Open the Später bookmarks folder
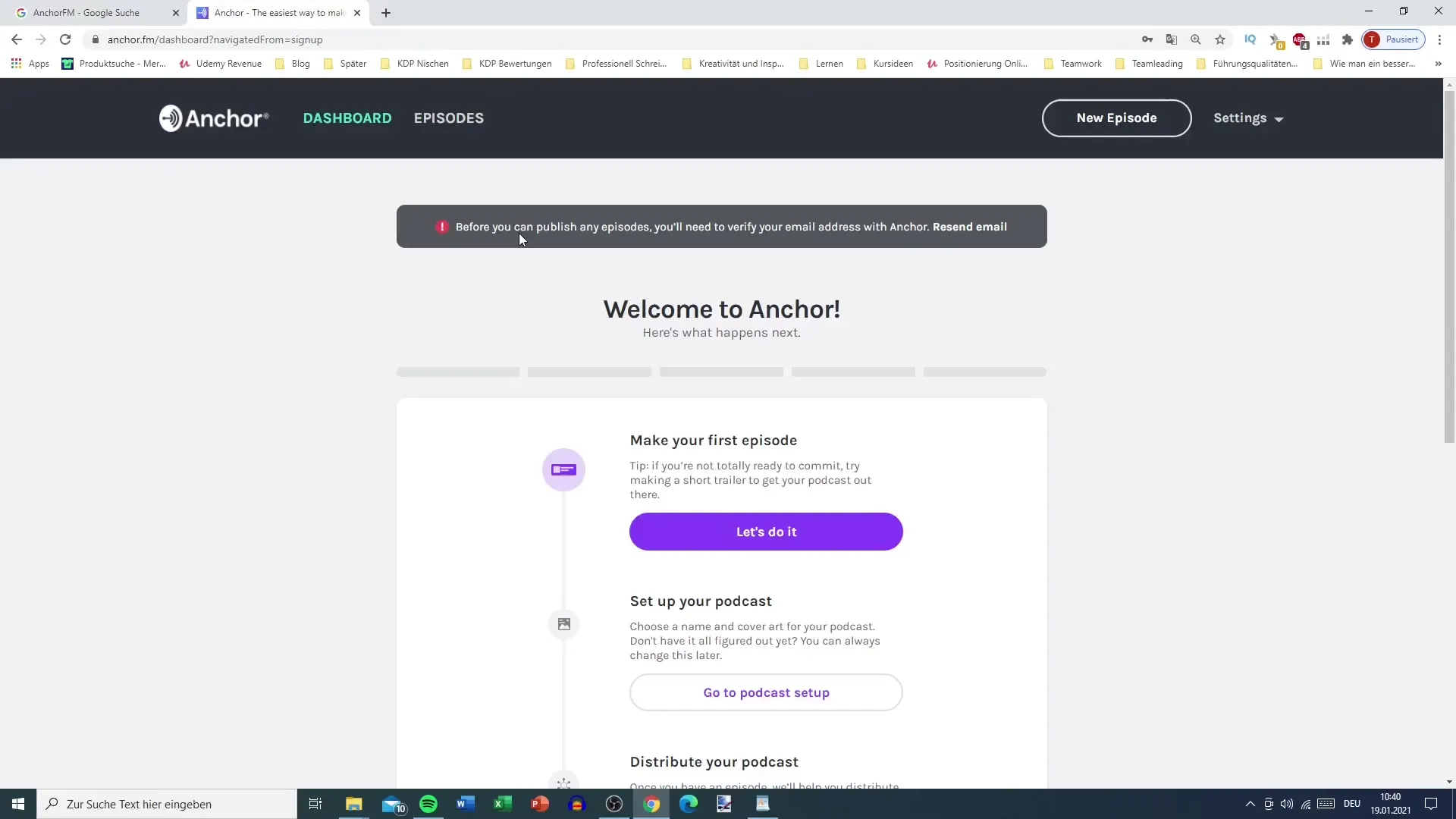Viewport: 1456px width, 819px height. click(x=345, y=64)
